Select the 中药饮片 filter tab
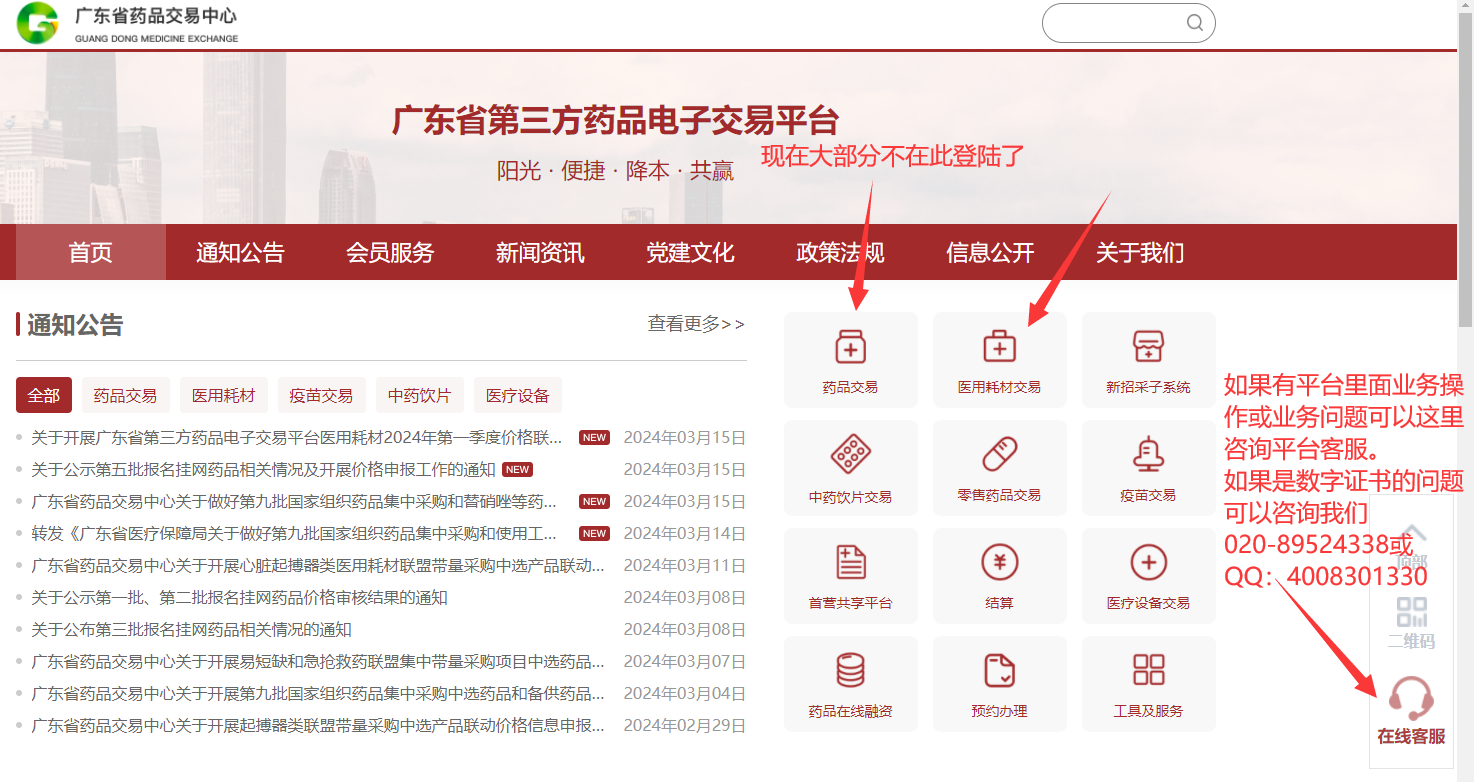Viewport: 1474px width, 782px height. tap(419, 396)
